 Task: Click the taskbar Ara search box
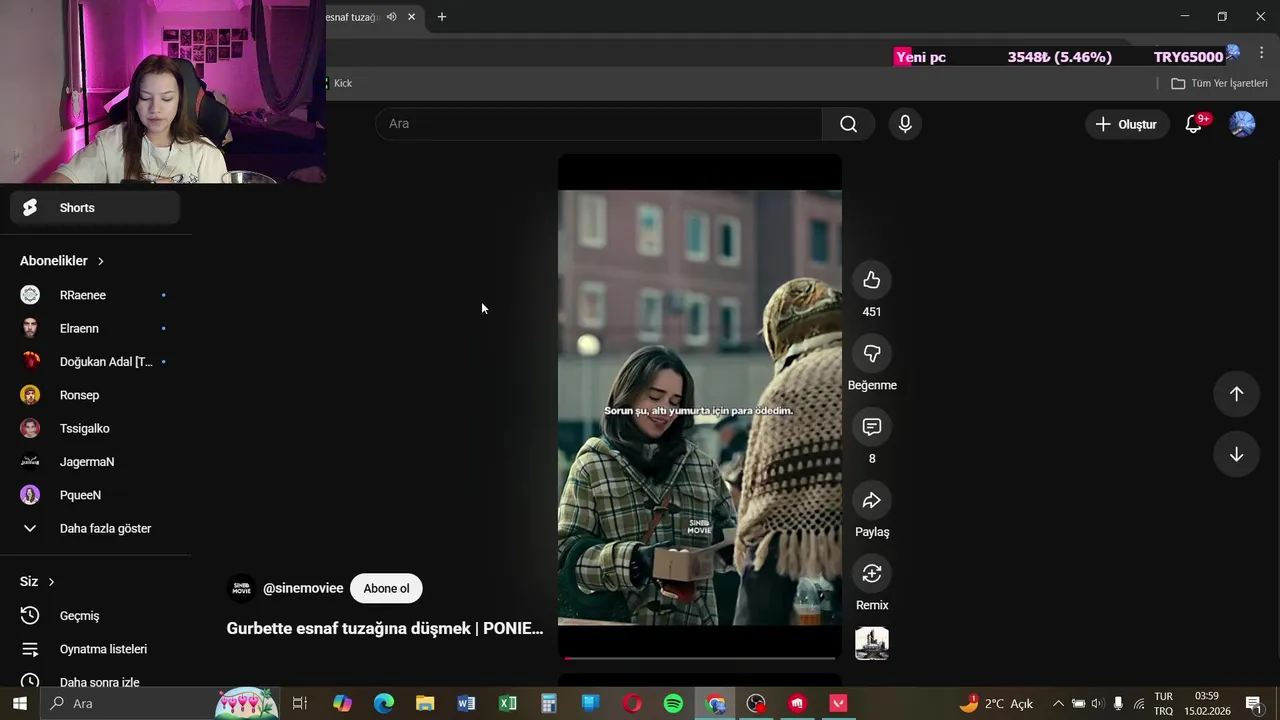point(158,704)
